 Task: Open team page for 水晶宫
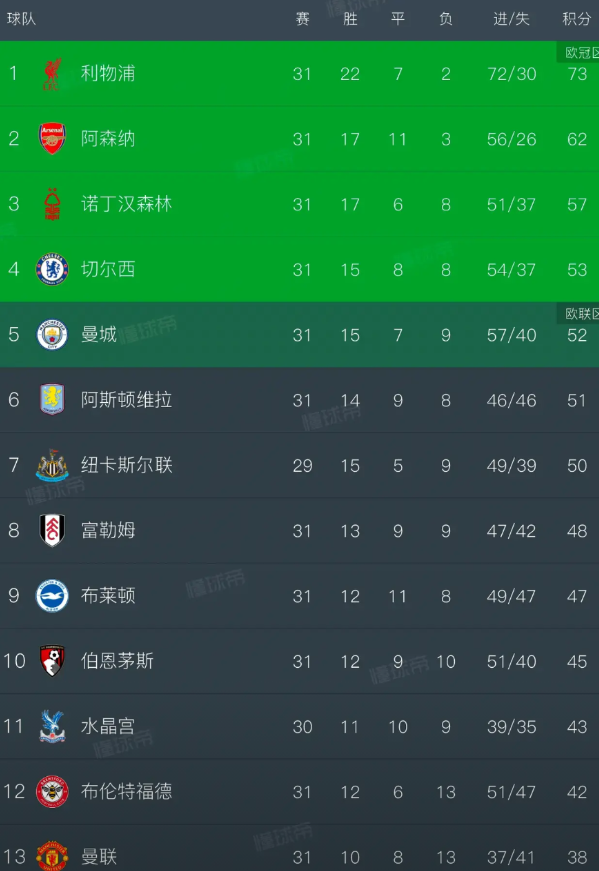[108, 726]
